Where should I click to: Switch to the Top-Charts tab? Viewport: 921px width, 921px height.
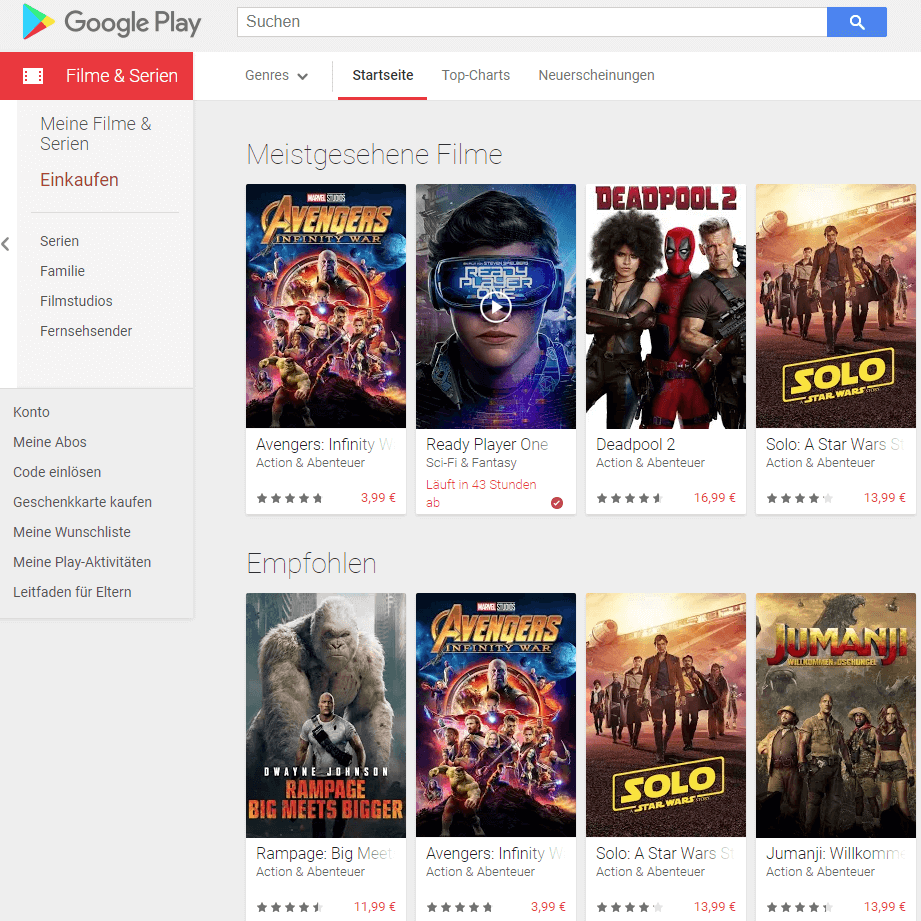pos(476,76)
